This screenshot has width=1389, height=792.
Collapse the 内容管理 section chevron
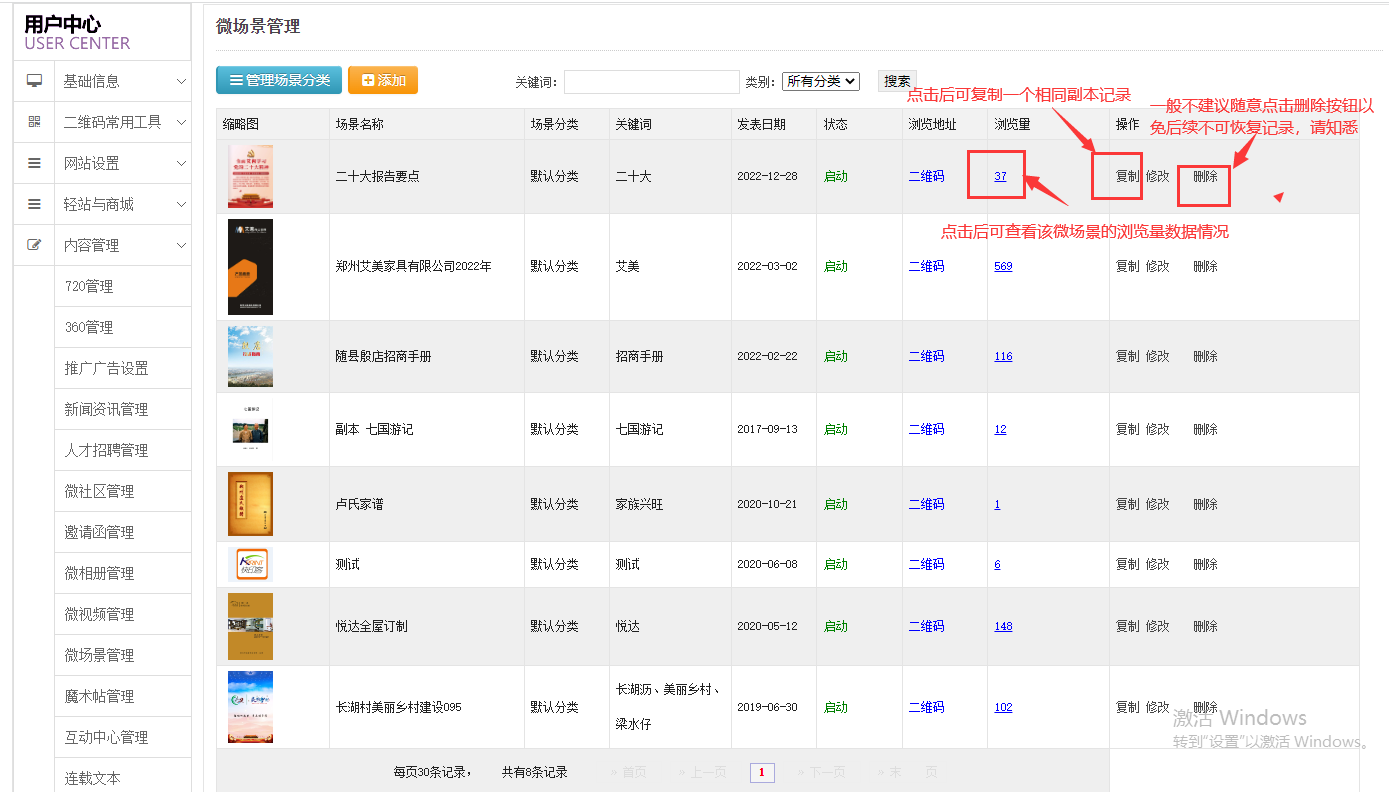[x=181, y=245]
